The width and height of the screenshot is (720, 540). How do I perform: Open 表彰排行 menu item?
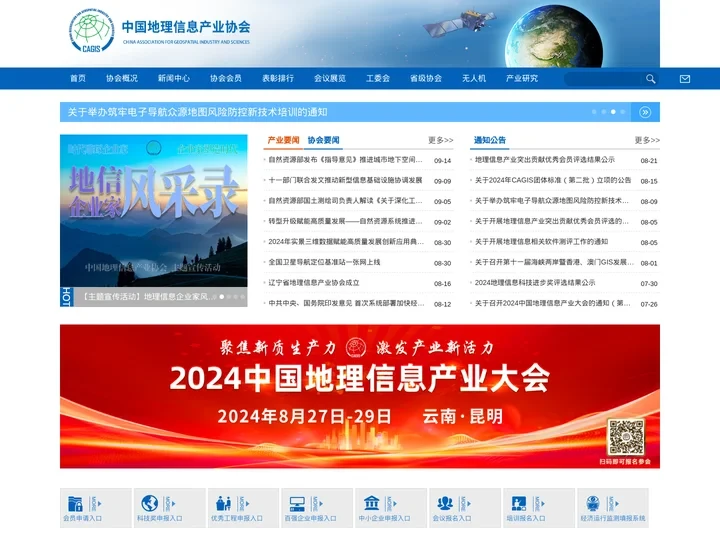[278, 79]
